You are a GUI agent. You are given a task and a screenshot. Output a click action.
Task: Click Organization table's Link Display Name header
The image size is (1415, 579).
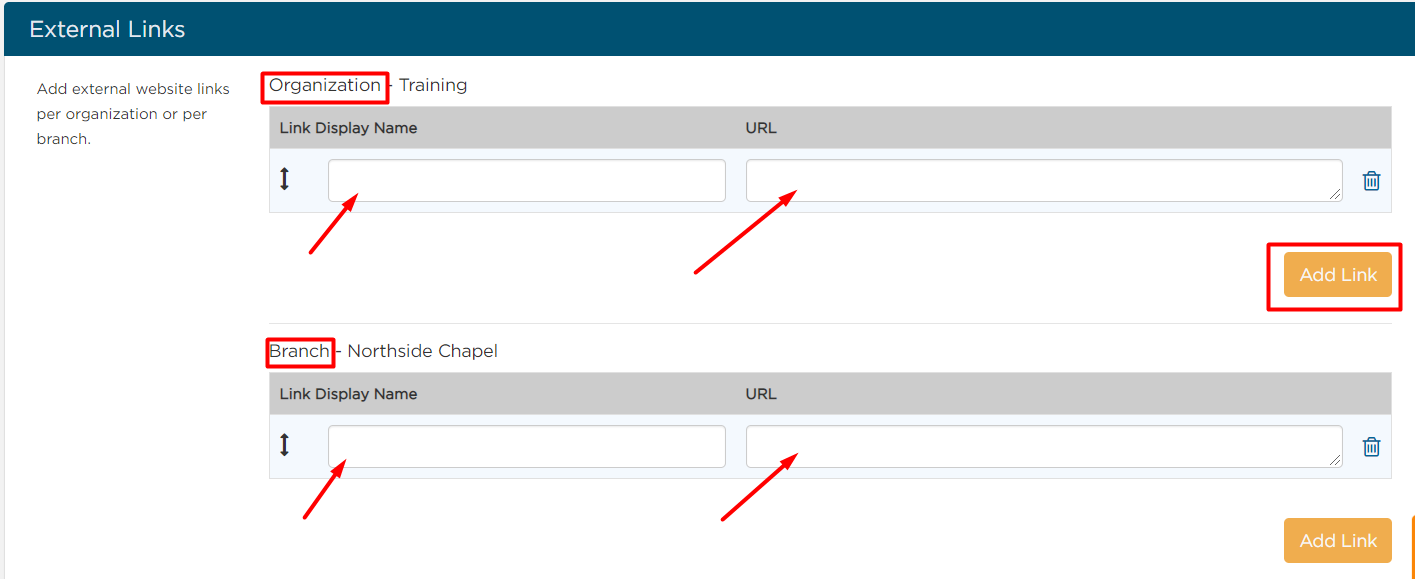(348, 128)
